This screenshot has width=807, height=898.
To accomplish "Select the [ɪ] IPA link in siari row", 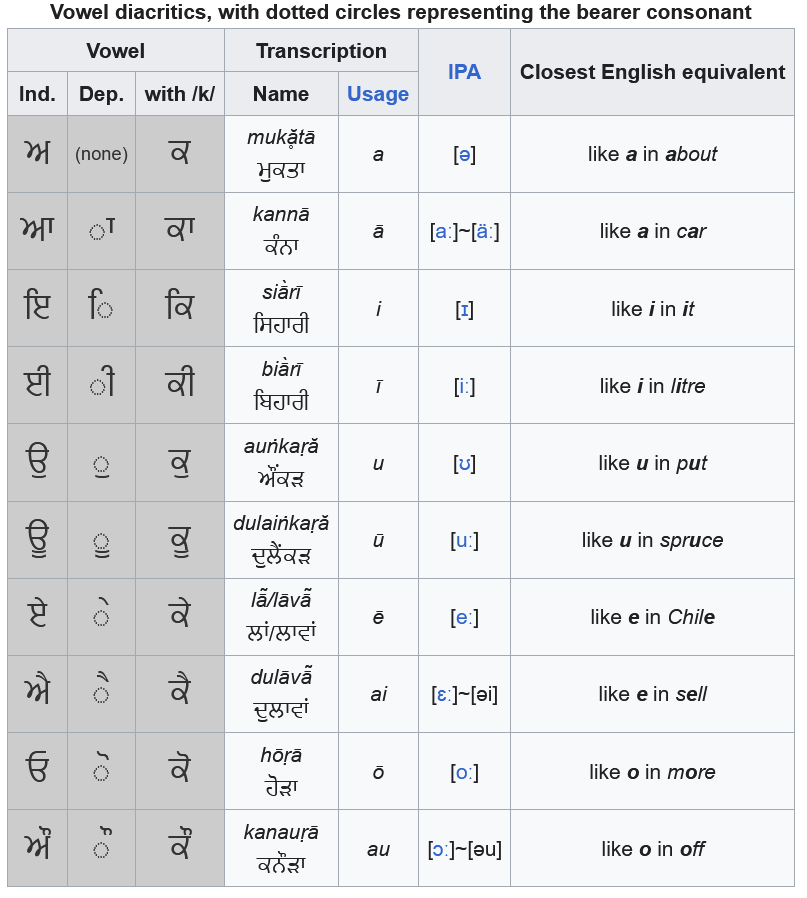I will 464,309.
